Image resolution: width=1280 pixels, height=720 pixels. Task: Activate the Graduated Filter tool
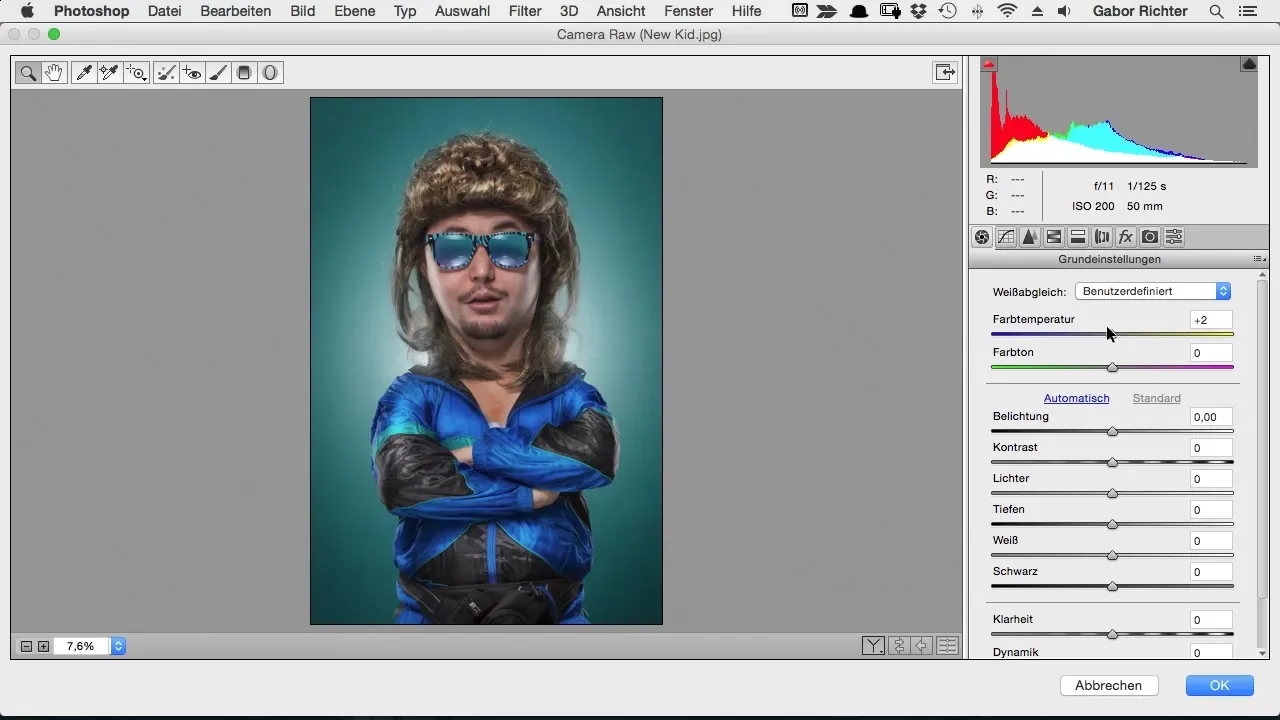coord(243,72)
